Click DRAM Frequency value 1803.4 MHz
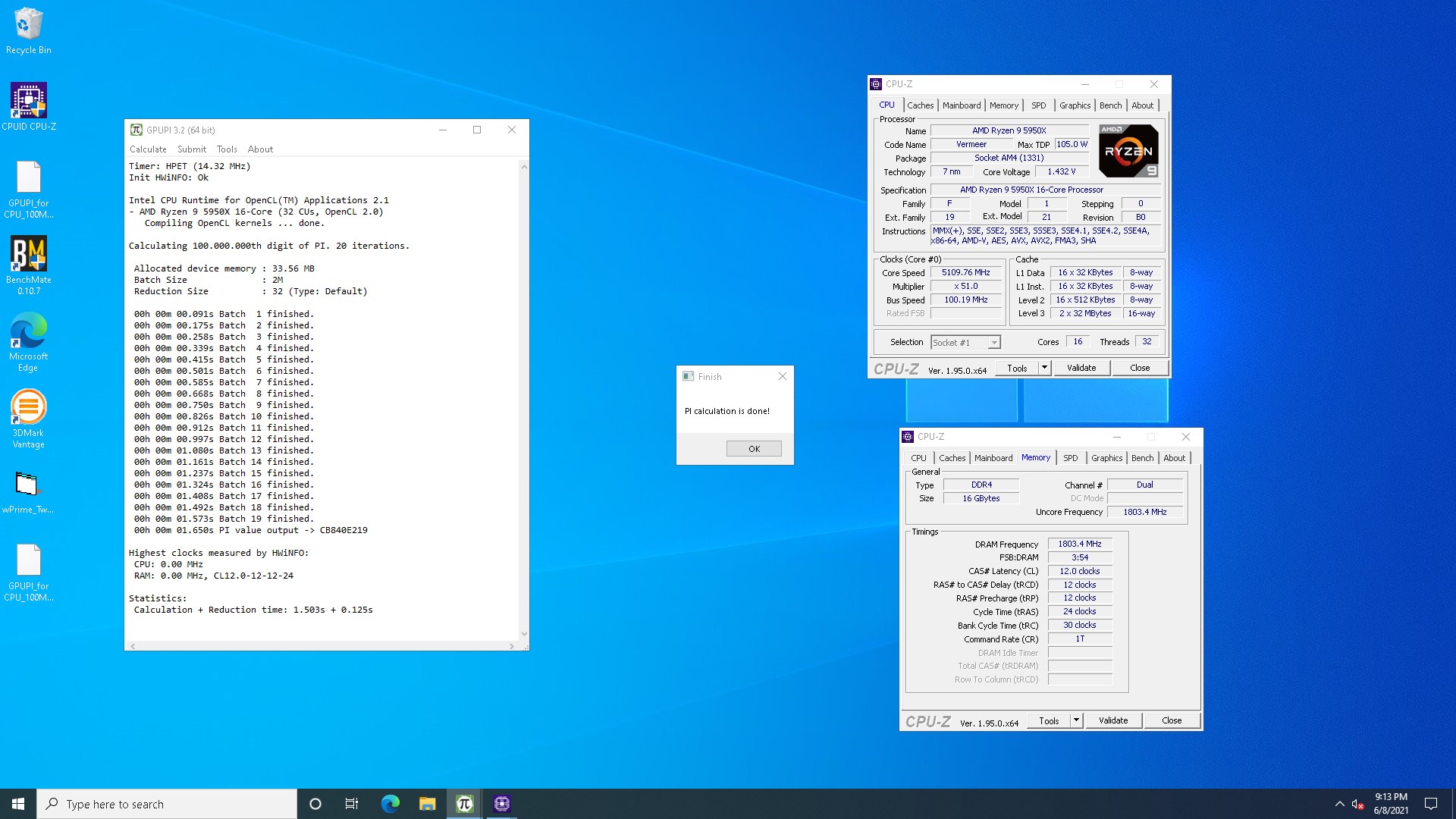Image resolution: width=1456 pixels, height=819 pixels. pyautogui.click(x=1080, y=544)
